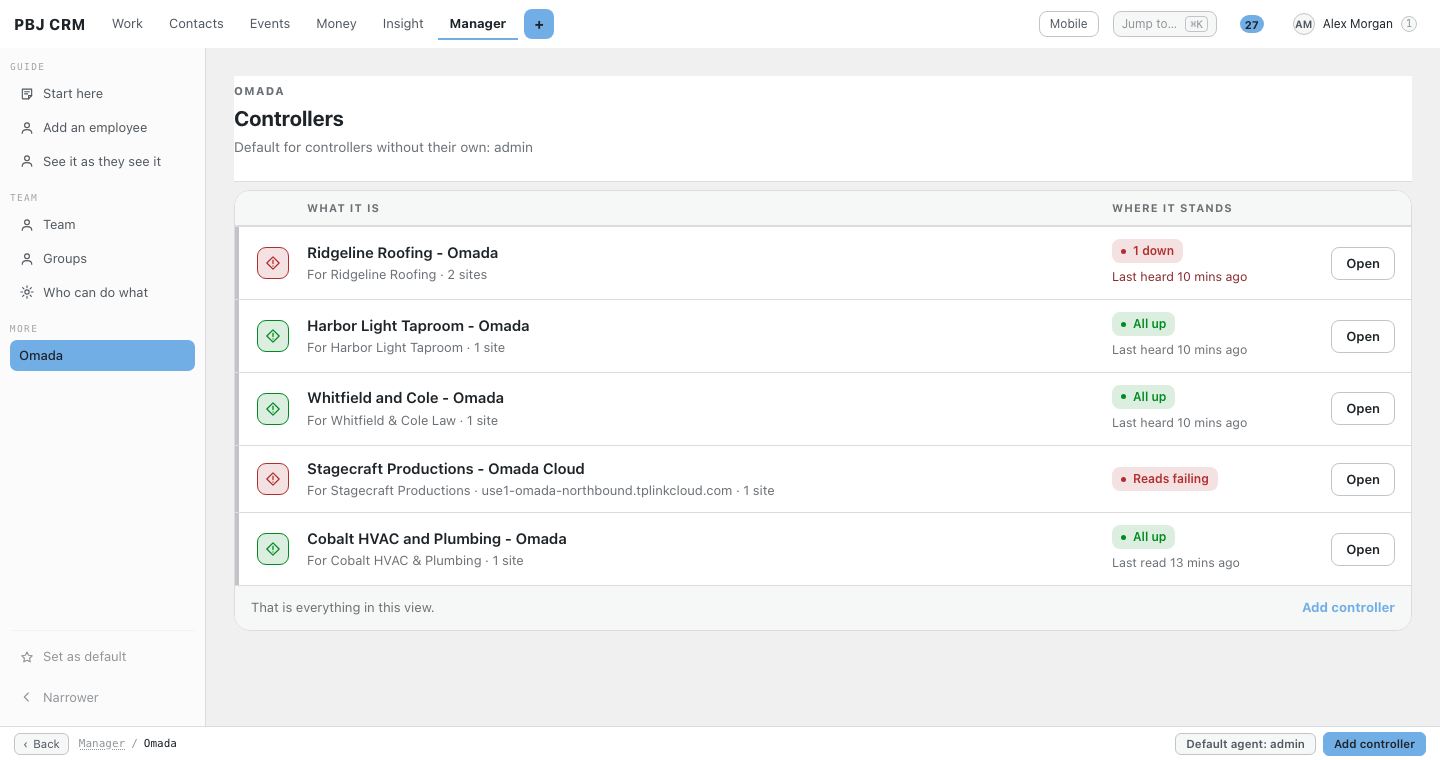Collapse sidebar with the Narrower chevron
This screenshot has height=760, width=1440.
click(27, 698)
